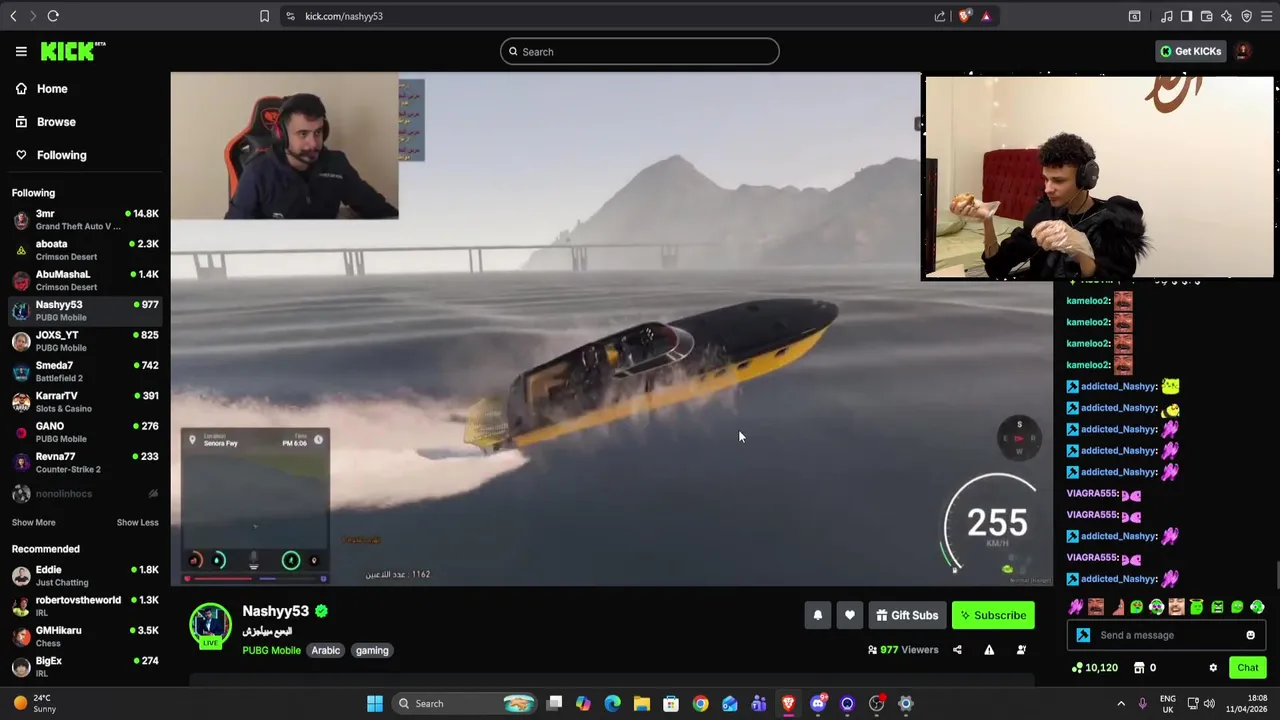This screenshot has height=720, width=1280.
Task: Open the Following page in the sidebar
Action: point(84,155)
